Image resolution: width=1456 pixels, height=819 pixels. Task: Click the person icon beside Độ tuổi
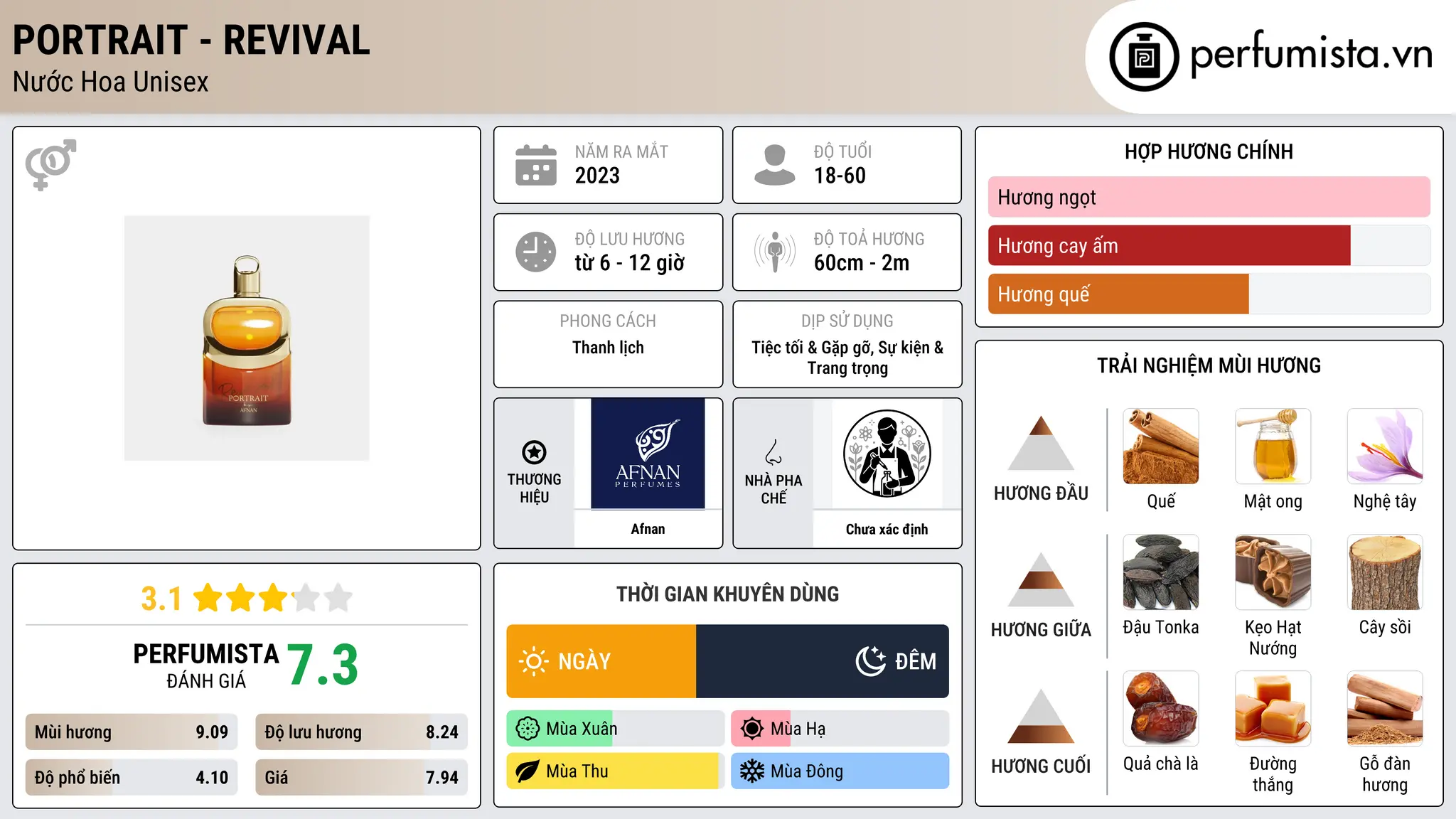pyautogui.click(x=775, y=165)
